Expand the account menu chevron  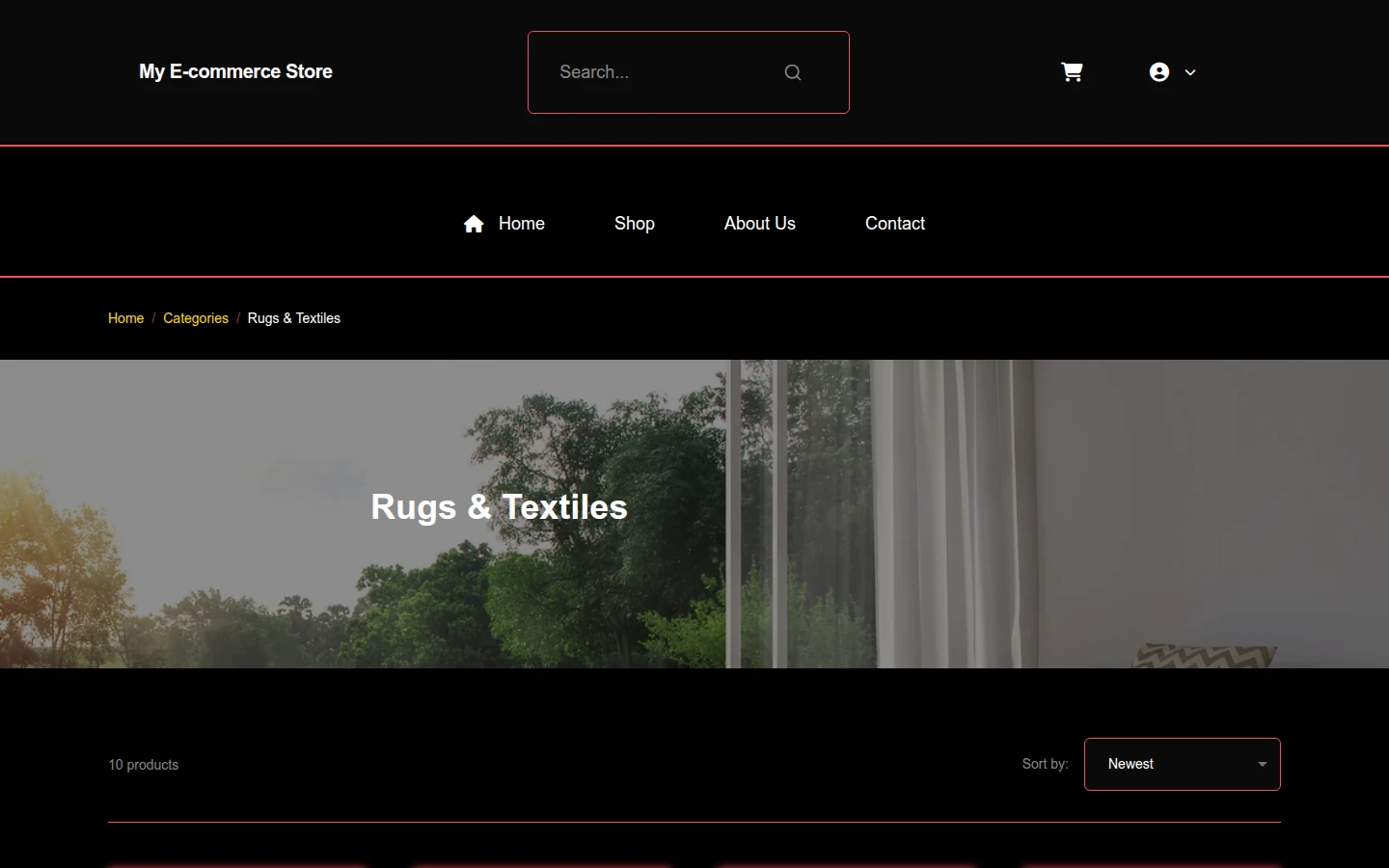tap(1190, 72)
